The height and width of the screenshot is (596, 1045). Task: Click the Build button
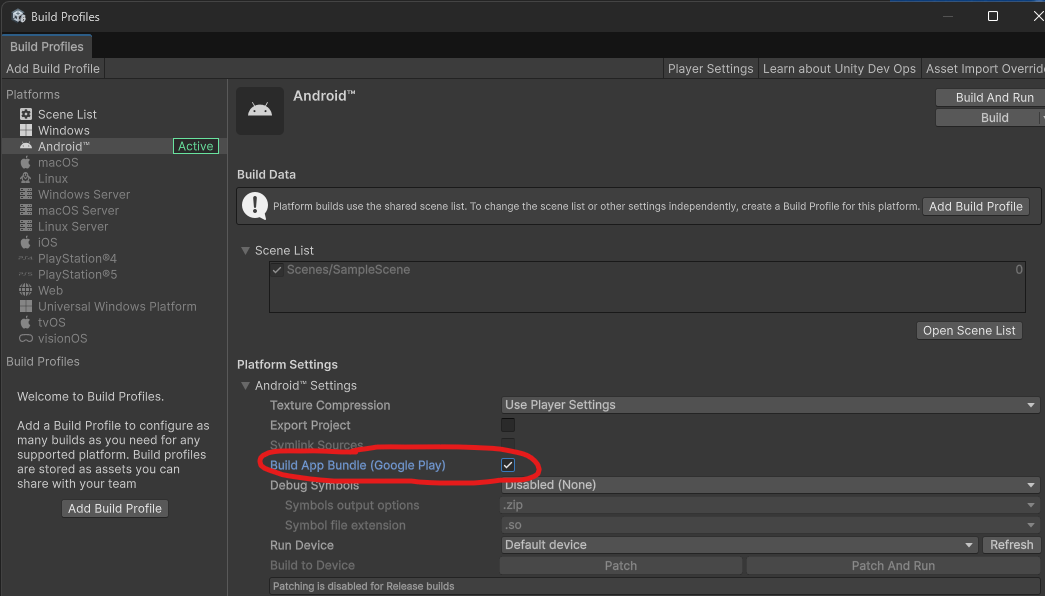pos(987,118)
